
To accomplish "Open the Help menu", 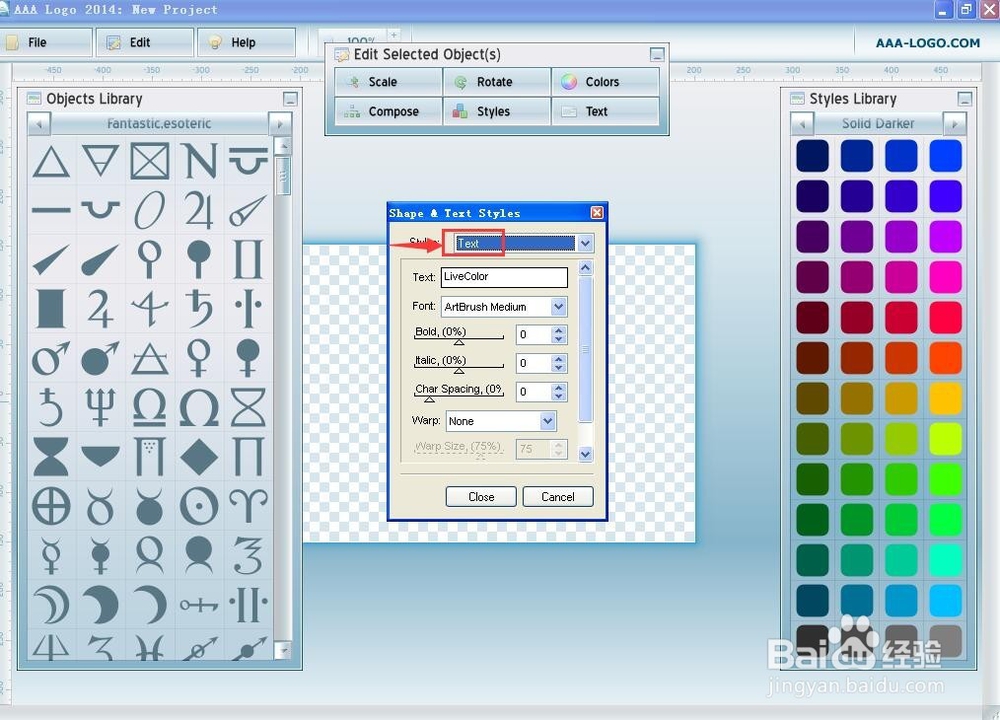I will [x=246, y=42].
